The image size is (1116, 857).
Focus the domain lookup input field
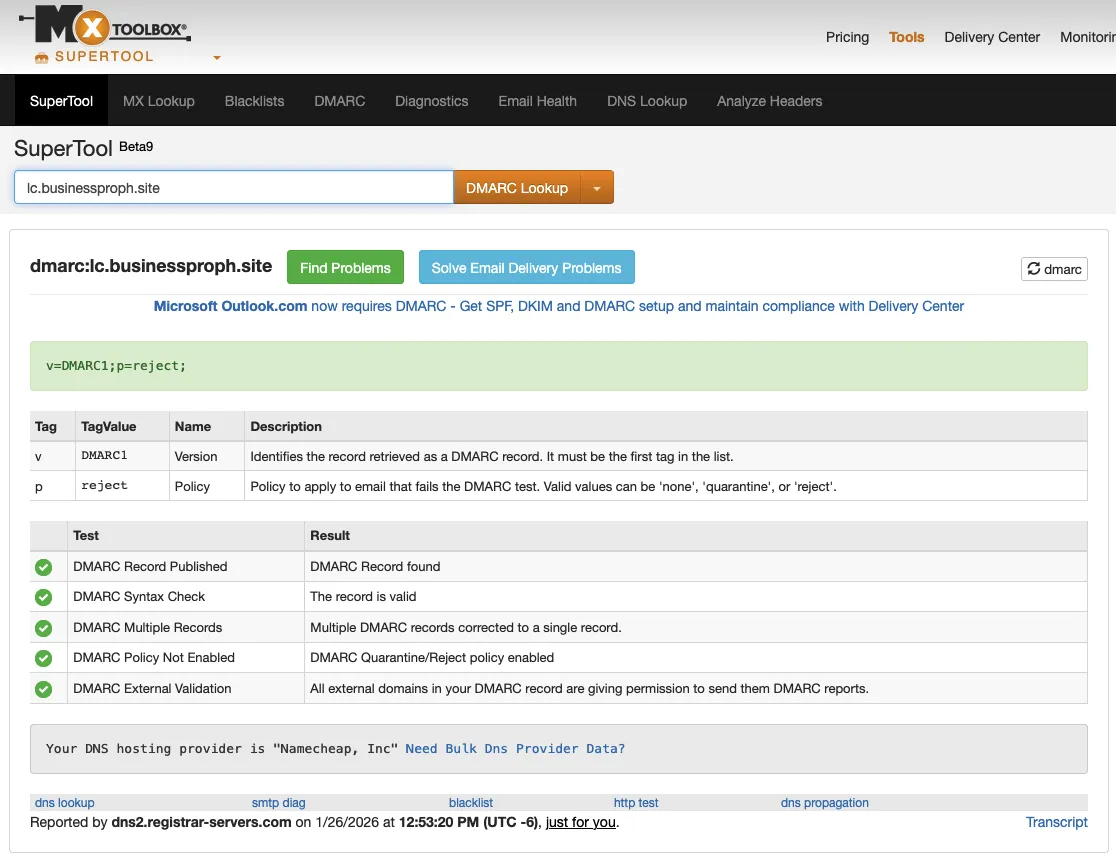tap(233, 188)
